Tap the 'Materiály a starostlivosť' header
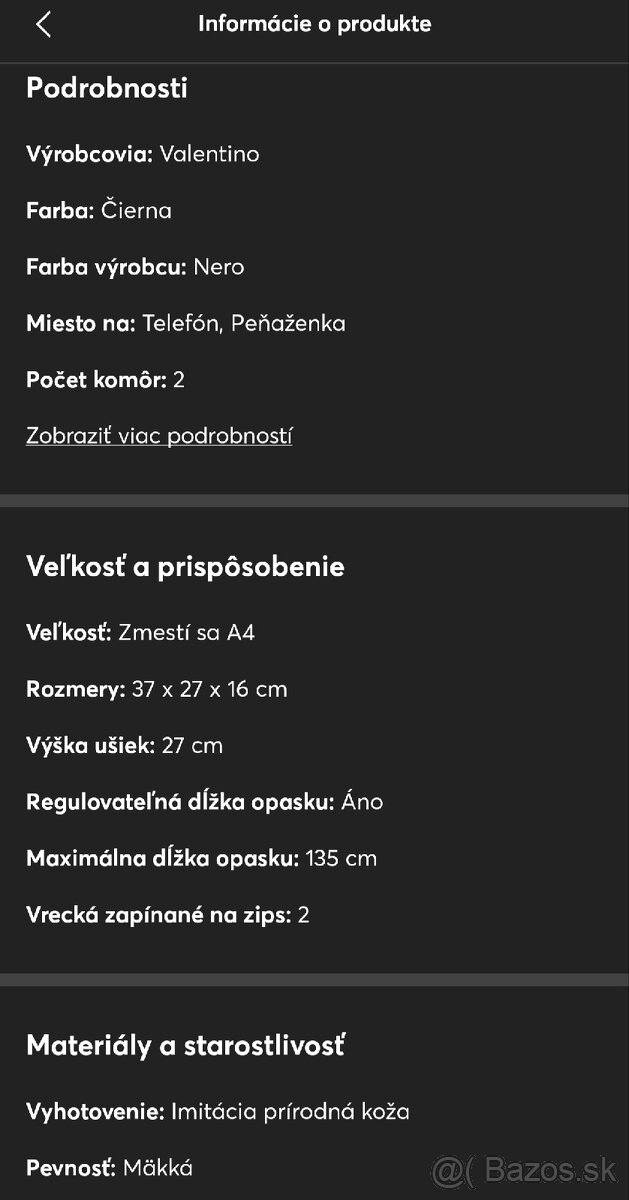Screen dimensions: 629x1200 tap(186, 1045)
